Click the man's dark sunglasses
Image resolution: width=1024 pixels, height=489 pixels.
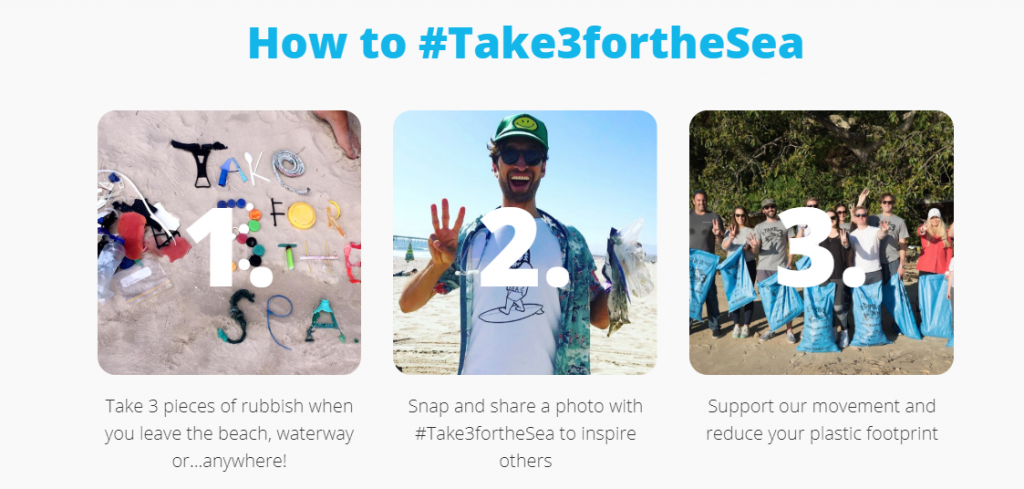522,155
